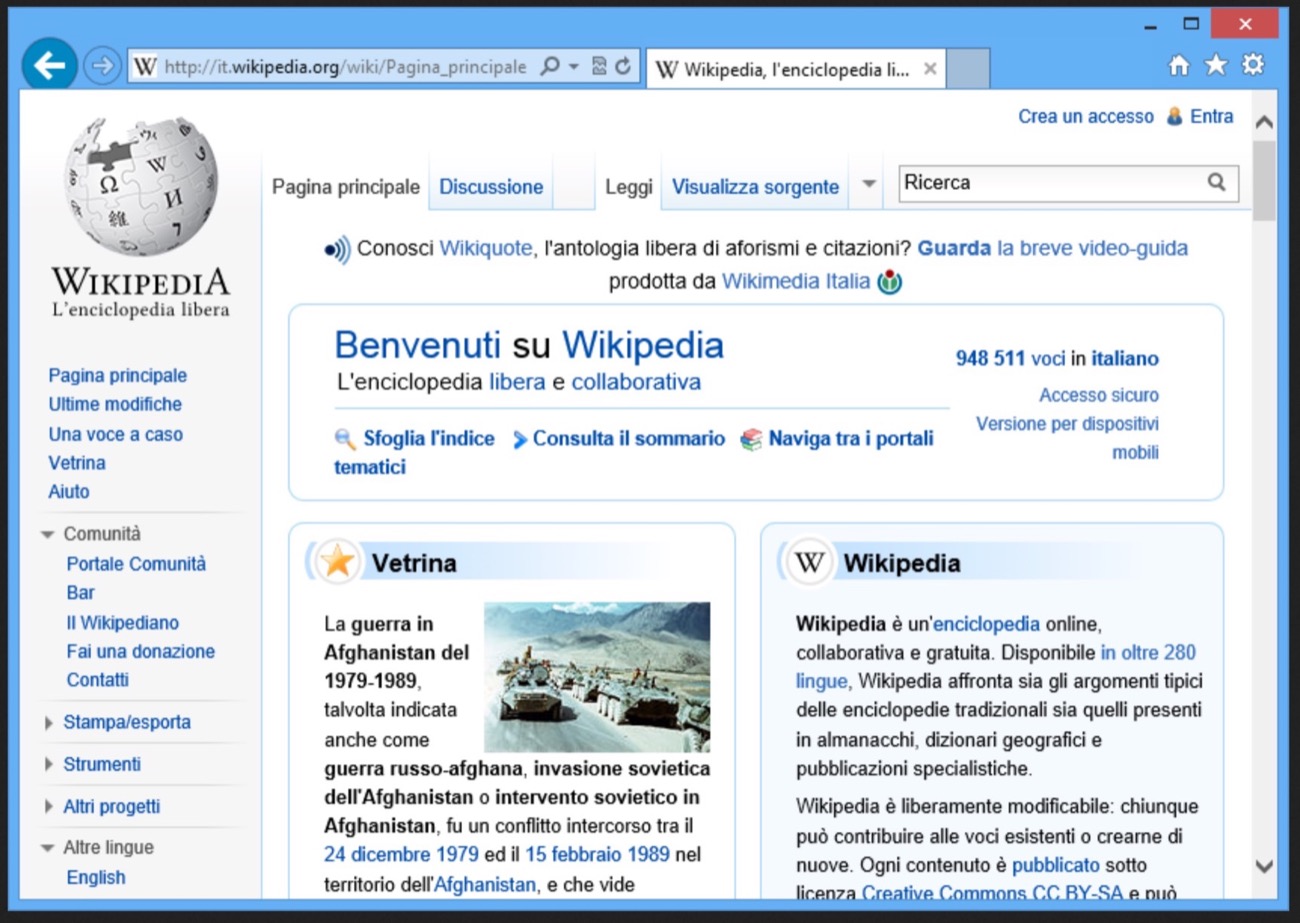Open Favorites with the star icon

pos(1216,65)
